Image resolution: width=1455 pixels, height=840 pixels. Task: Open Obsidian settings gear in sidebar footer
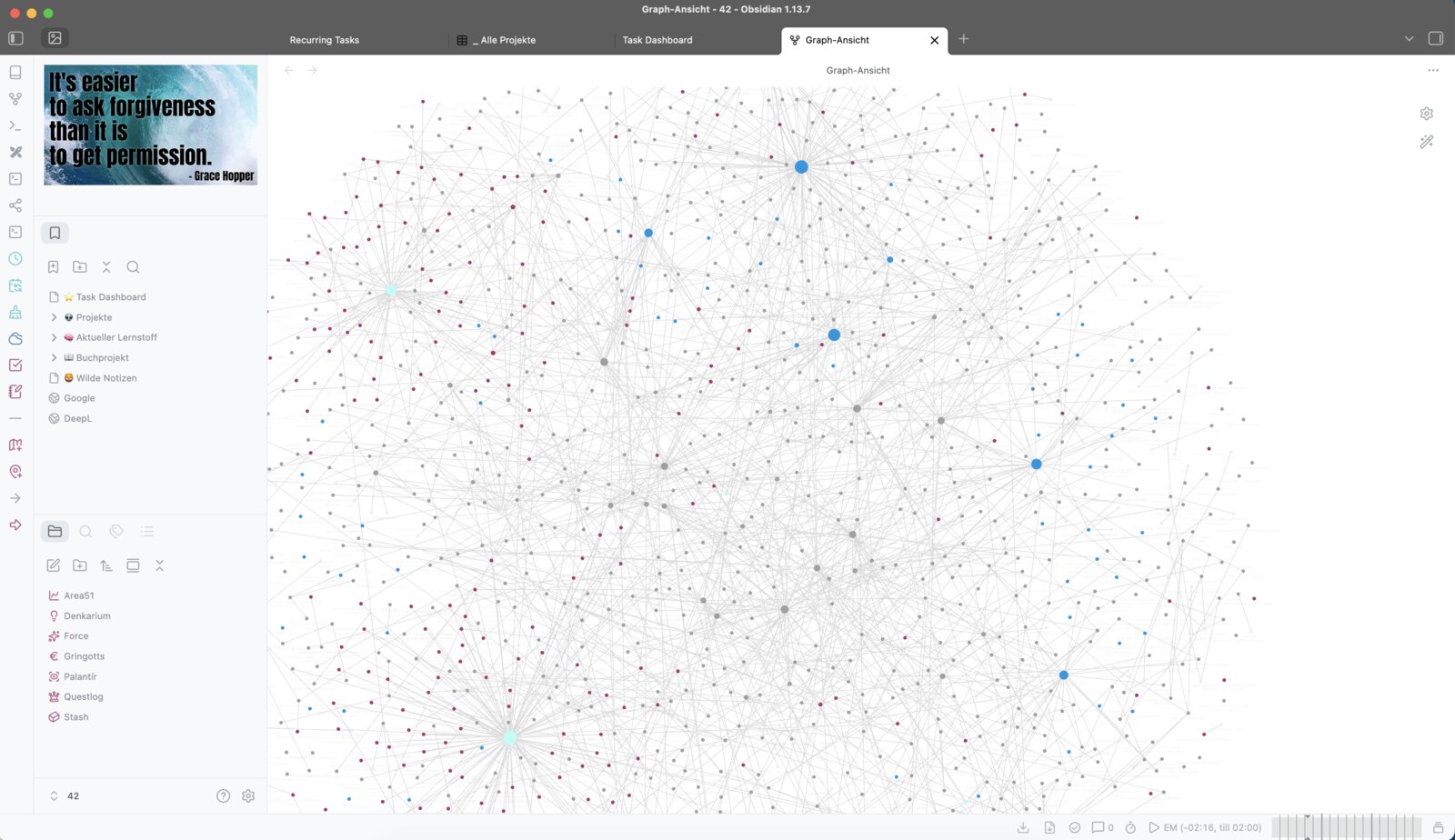click(x=248, y=795)
